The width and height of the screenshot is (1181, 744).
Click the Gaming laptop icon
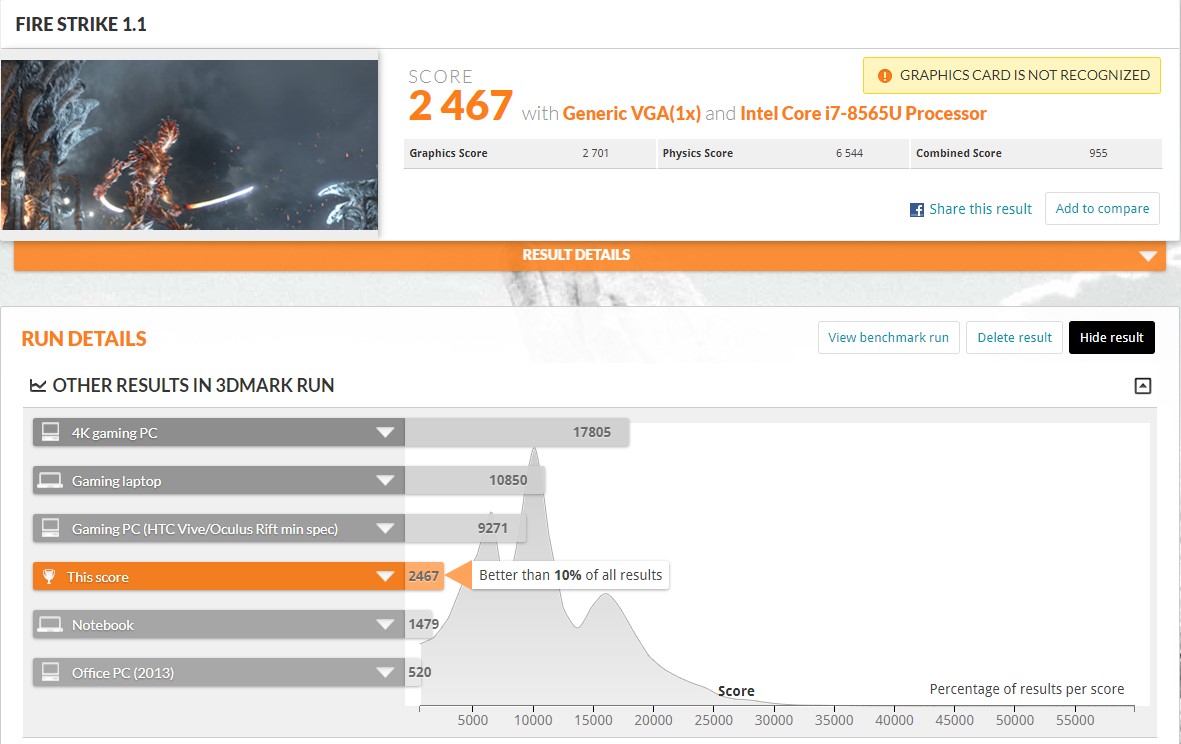[x=50, y=481]
